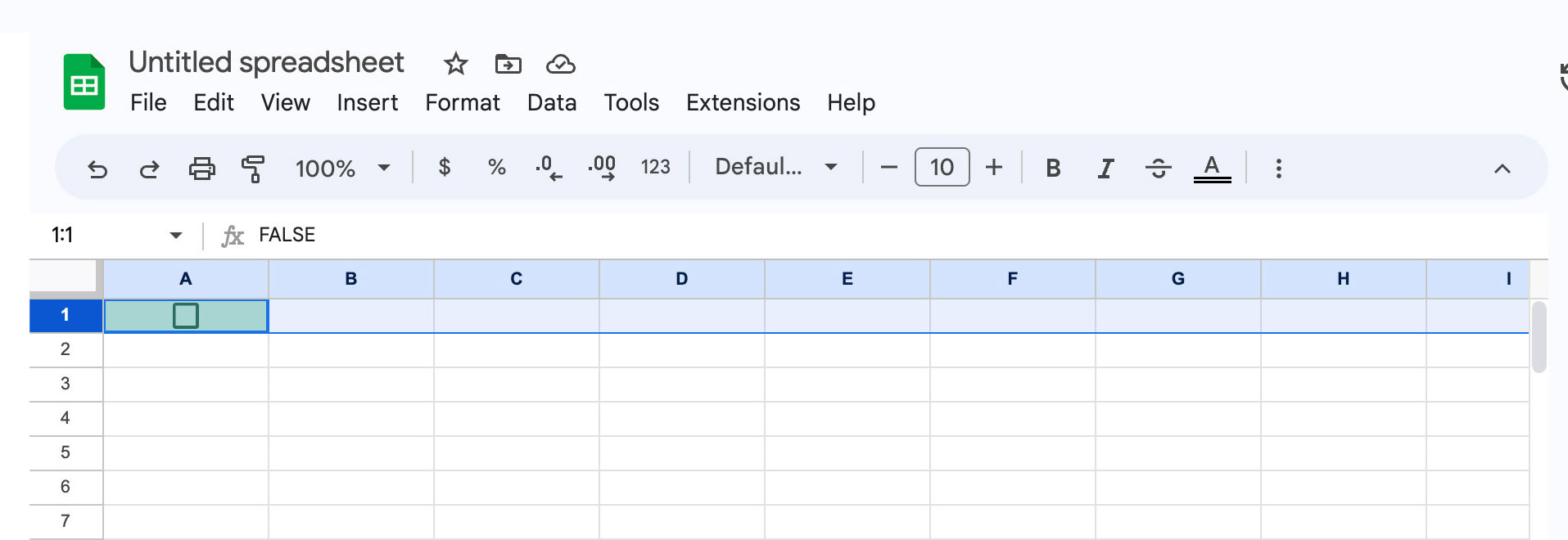Open the three-dot More toolbar options
Screen dimensions: 1568x540
[1278, 169]
